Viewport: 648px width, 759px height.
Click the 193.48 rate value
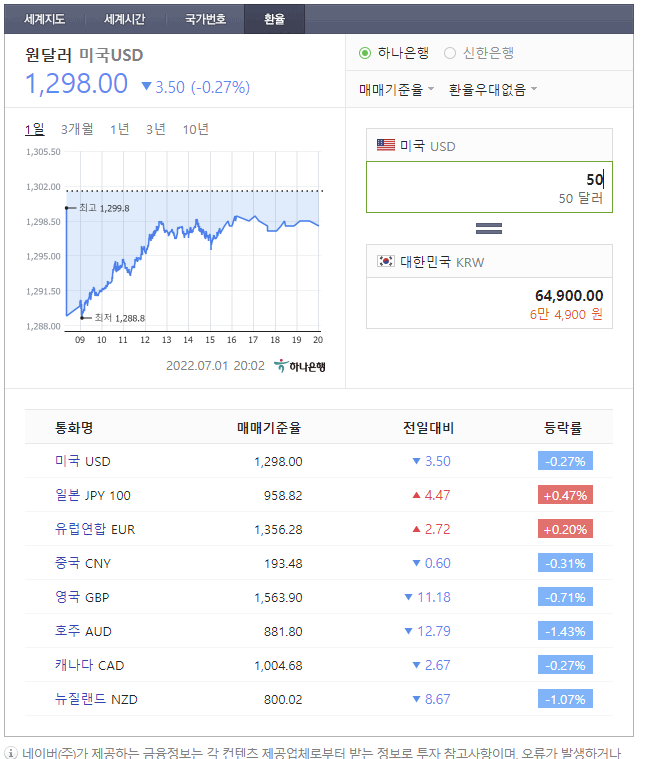point(283,563)
